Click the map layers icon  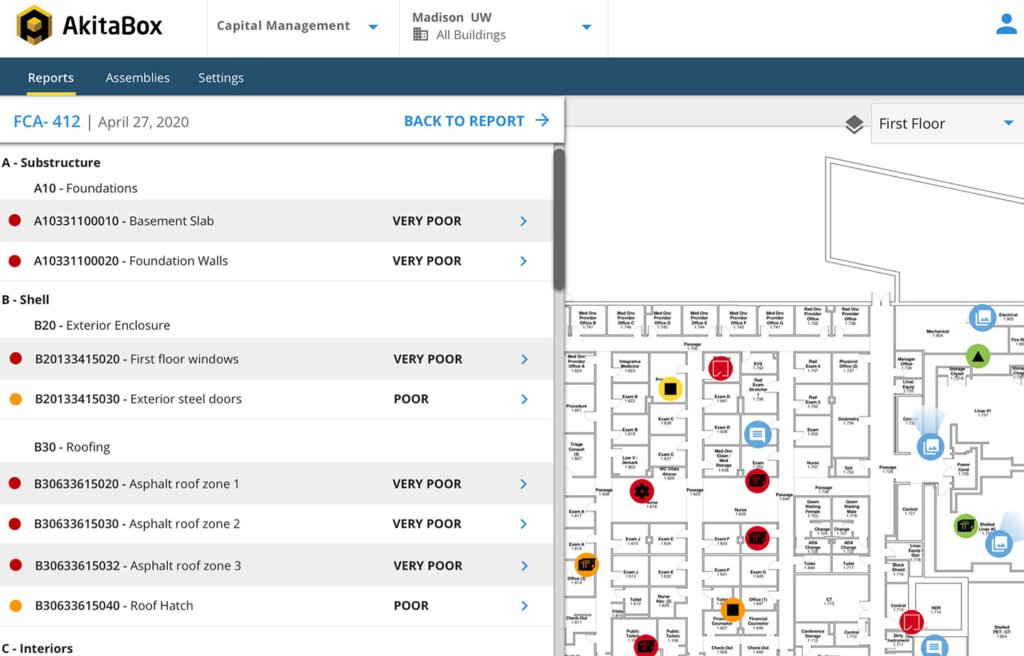tap(854, 124)
